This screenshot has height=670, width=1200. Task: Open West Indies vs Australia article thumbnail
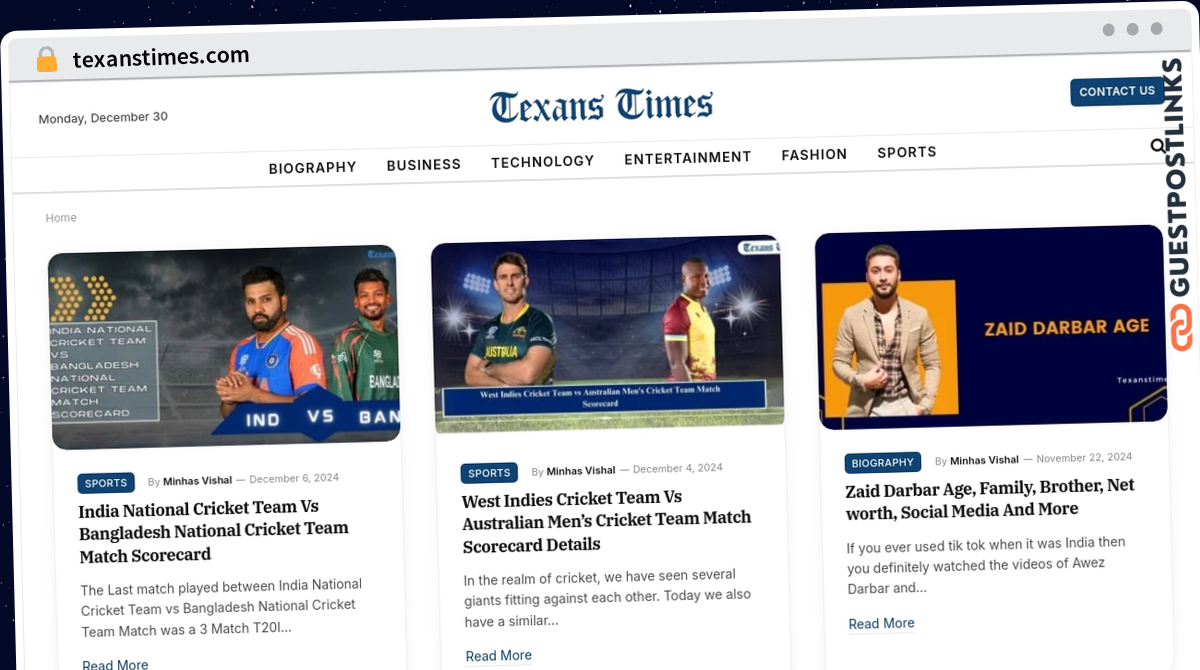coord(608,335)
